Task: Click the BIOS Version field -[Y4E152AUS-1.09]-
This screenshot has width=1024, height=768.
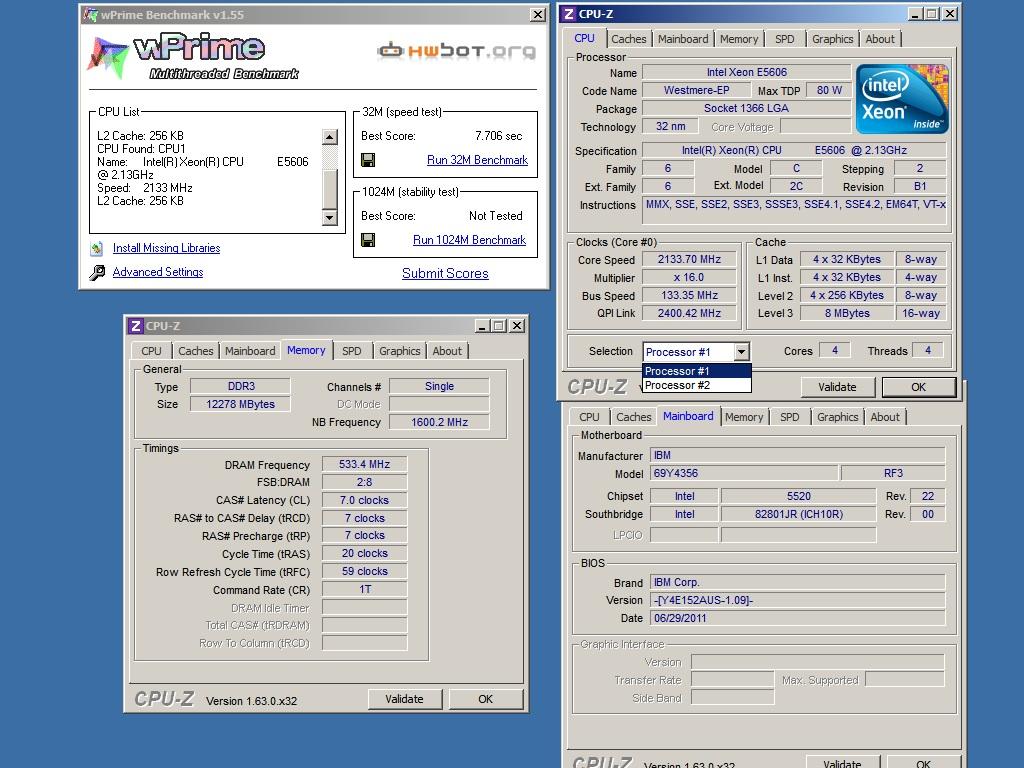Action: coord(798,600)
